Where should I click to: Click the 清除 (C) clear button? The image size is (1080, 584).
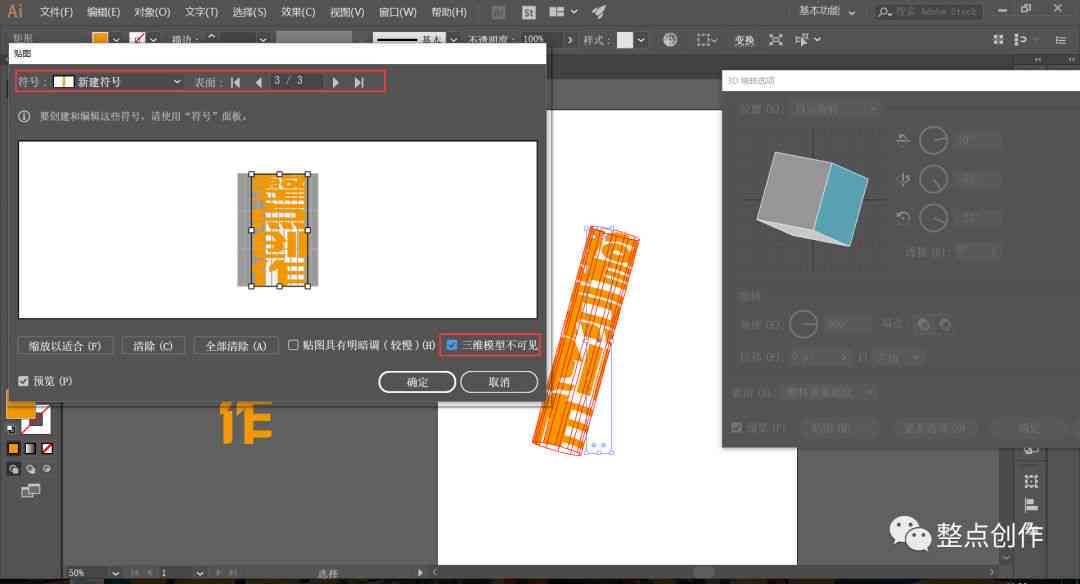tap(153, 346)
